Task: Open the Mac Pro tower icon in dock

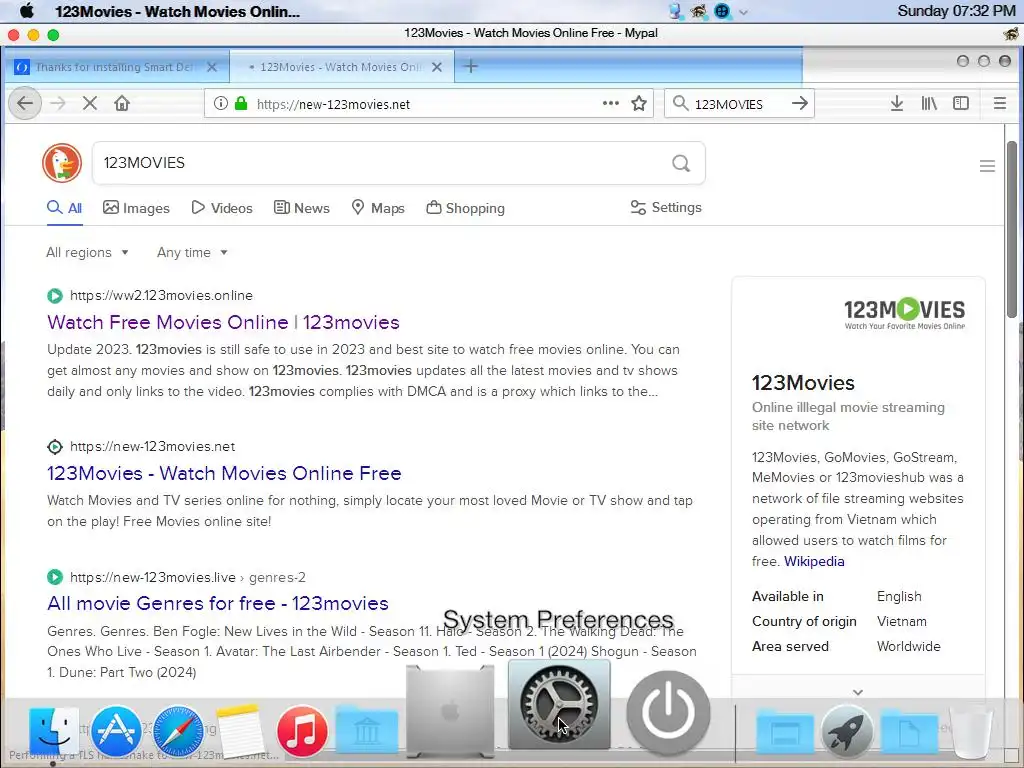Action: click(450, 711)
